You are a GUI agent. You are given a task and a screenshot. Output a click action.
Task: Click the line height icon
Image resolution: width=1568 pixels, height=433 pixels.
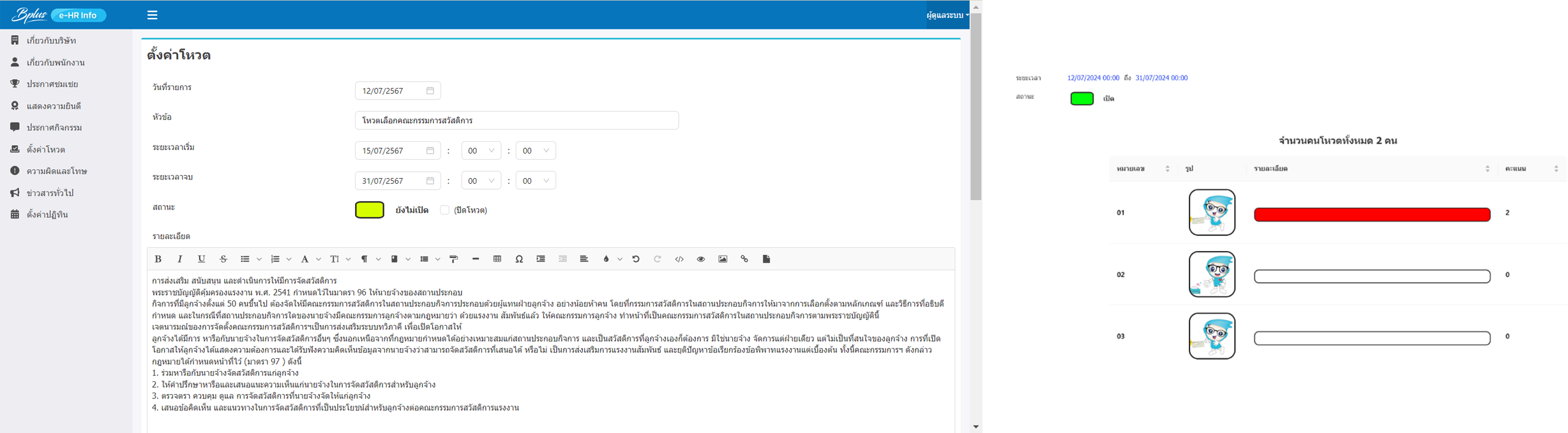424,259
